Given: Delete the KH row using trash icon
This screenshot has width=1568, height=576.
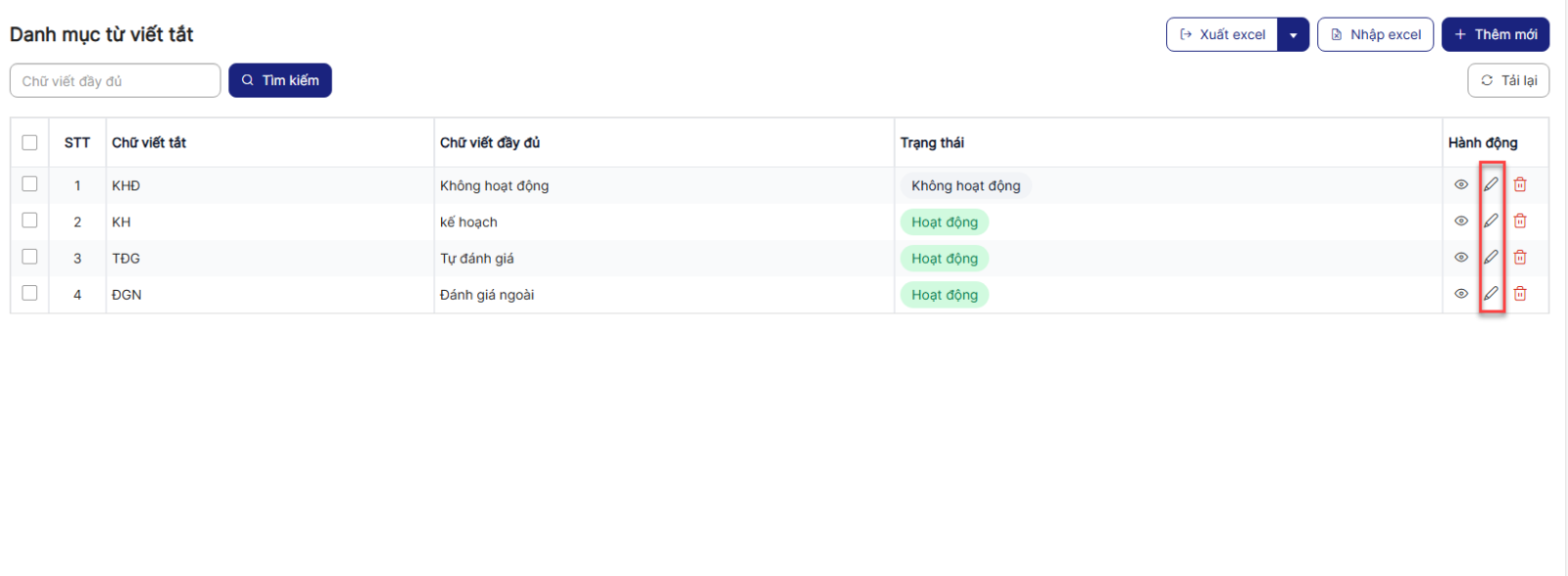Looking at the screenshot, I should [1520, 221].
